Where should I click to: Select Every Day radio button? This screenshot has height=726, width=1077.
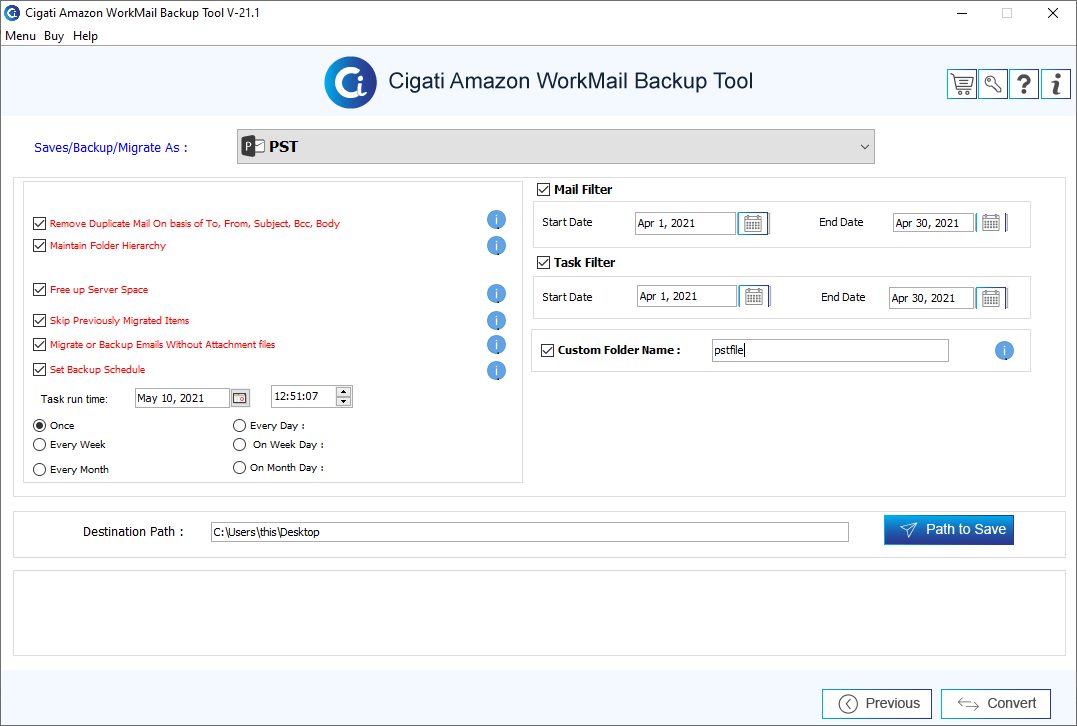[239, 426]
